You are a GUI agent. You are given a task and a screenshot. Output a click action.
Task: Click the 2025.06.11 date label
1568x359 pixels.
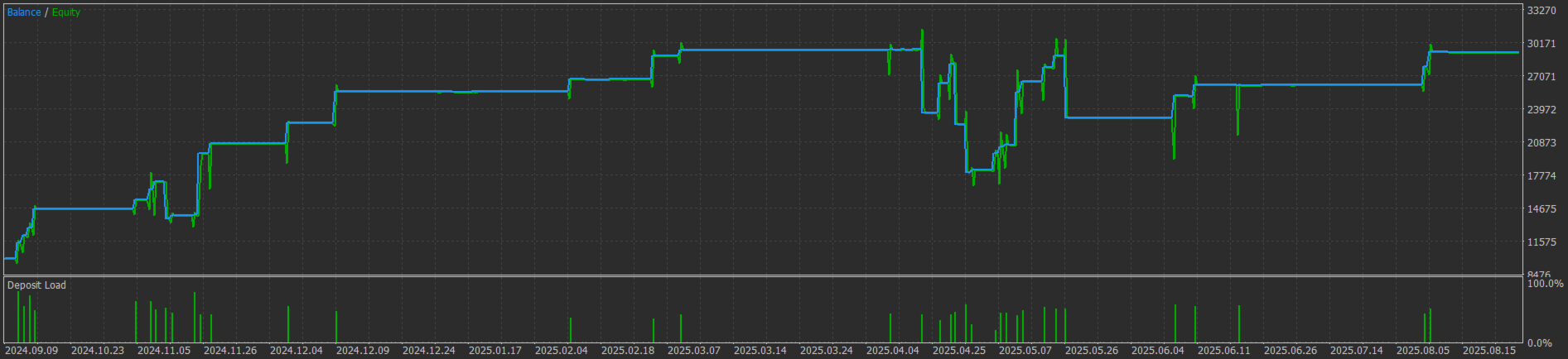pos(1224,351)
